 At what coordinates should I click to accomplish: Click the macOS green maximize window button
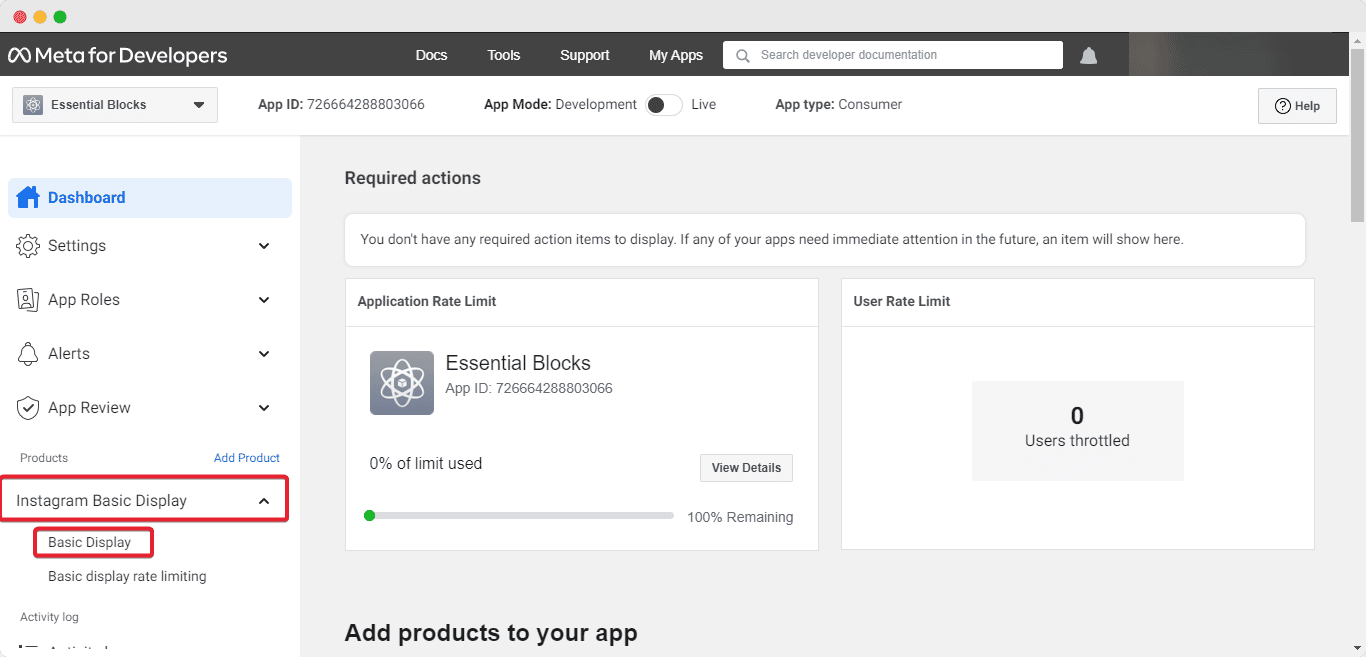coord(60,17)
